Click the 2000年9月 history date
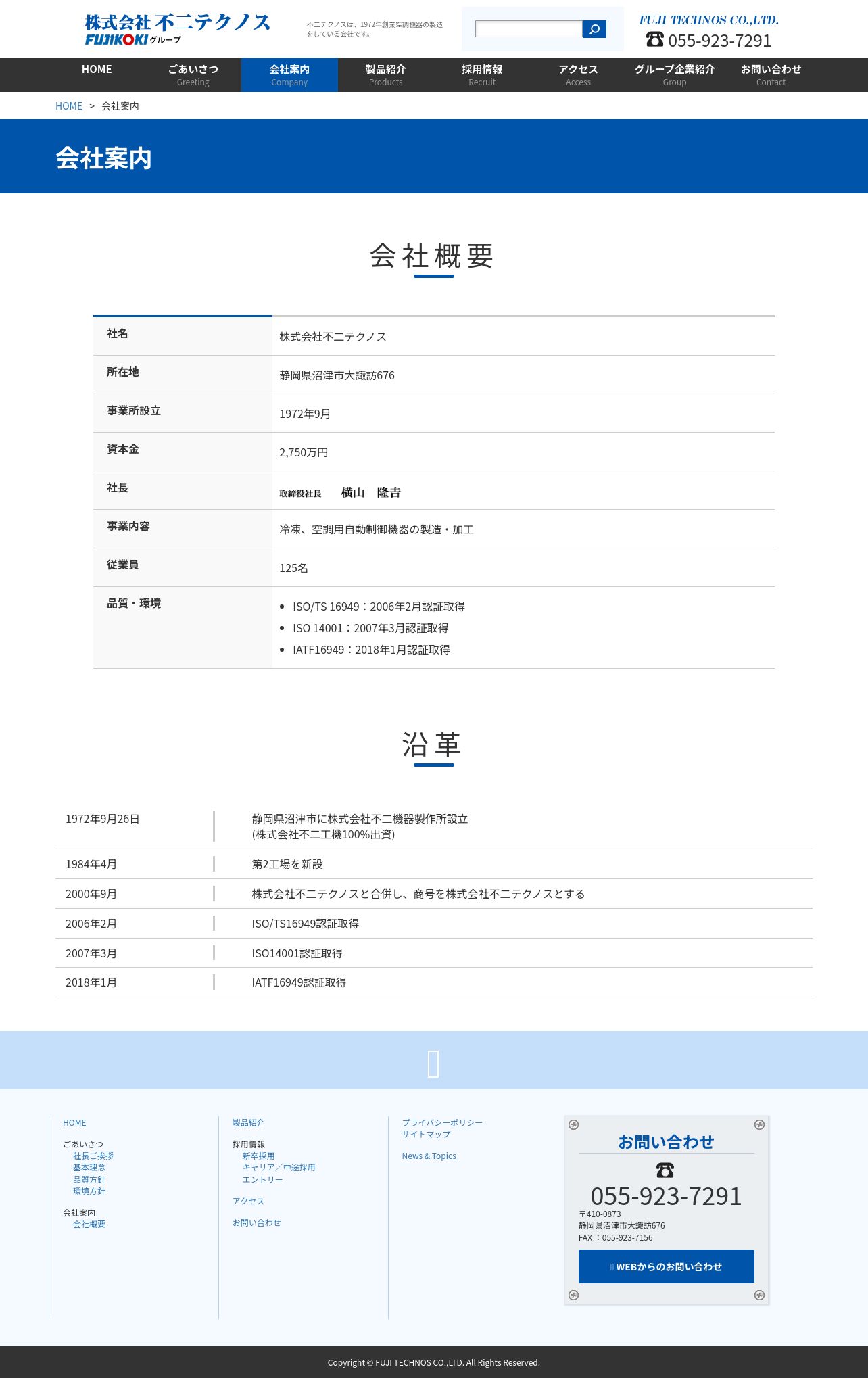The height and width of the screenshot is (1378, 868). pos(91,894)
